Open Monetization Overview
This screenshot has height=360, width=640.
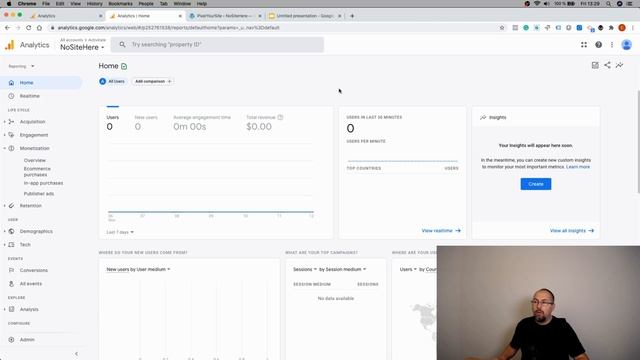pyautogui.click(x=35, y=160)
